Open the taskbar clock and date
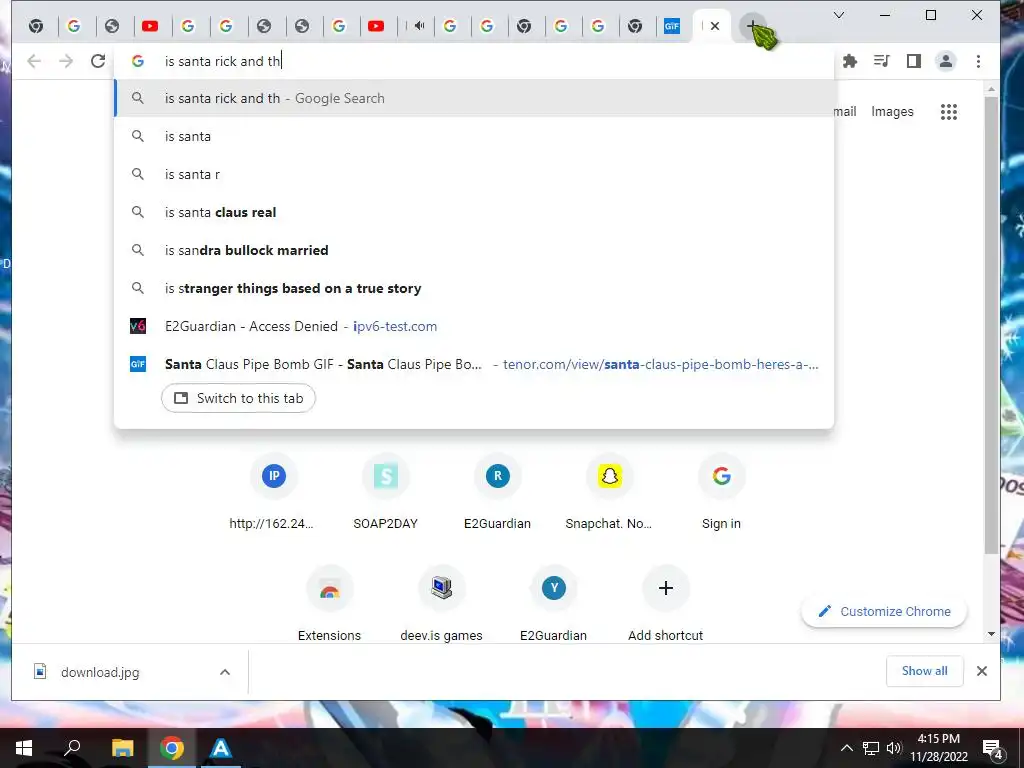Image resolution: width=1024 pixels, height=768 pixels. (939, 748)
